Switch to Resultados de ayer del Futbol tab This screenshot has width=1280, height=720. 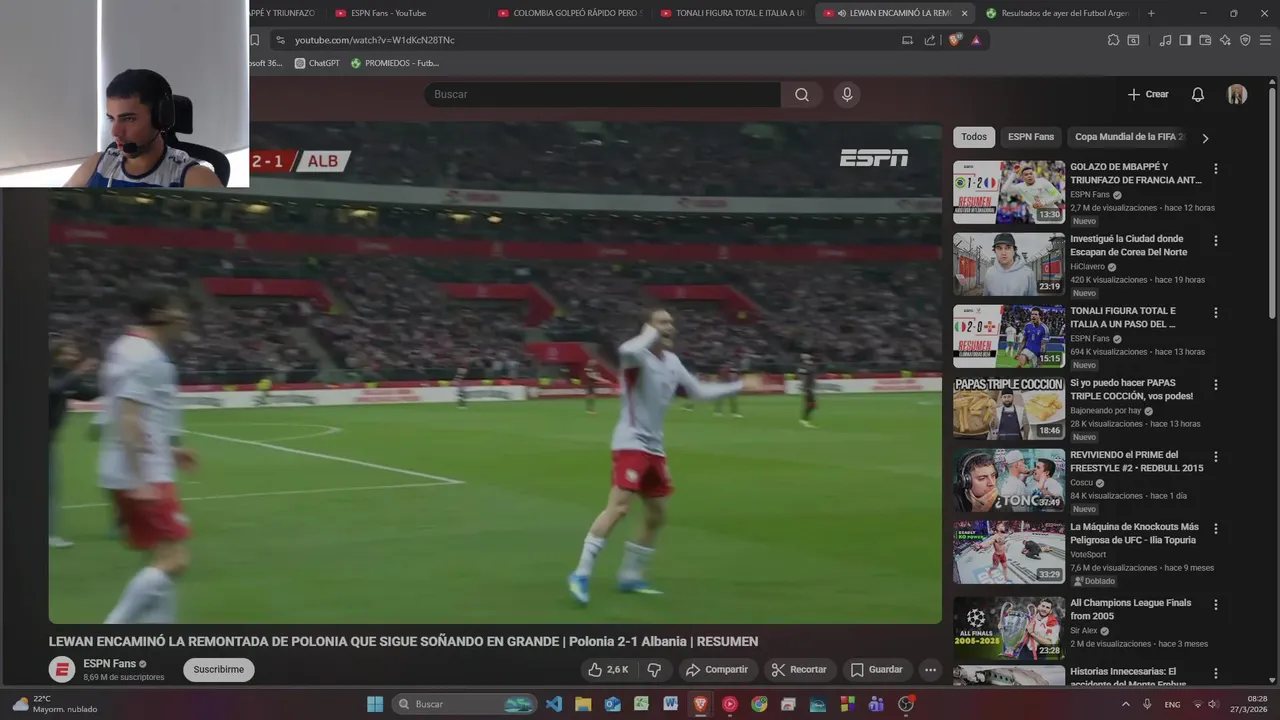[x=1058, y=13]
